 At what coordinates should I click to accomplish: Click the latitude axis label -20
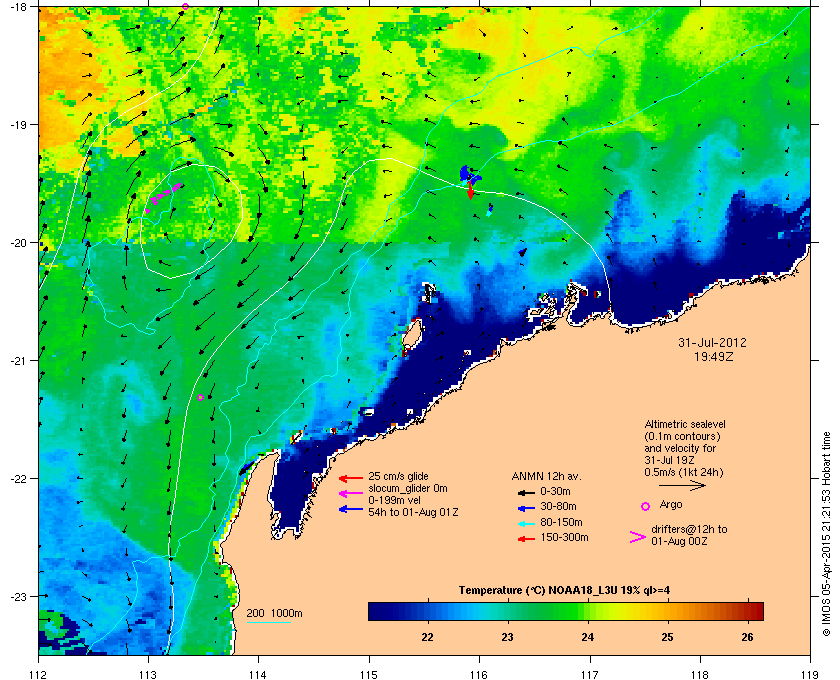18,242
